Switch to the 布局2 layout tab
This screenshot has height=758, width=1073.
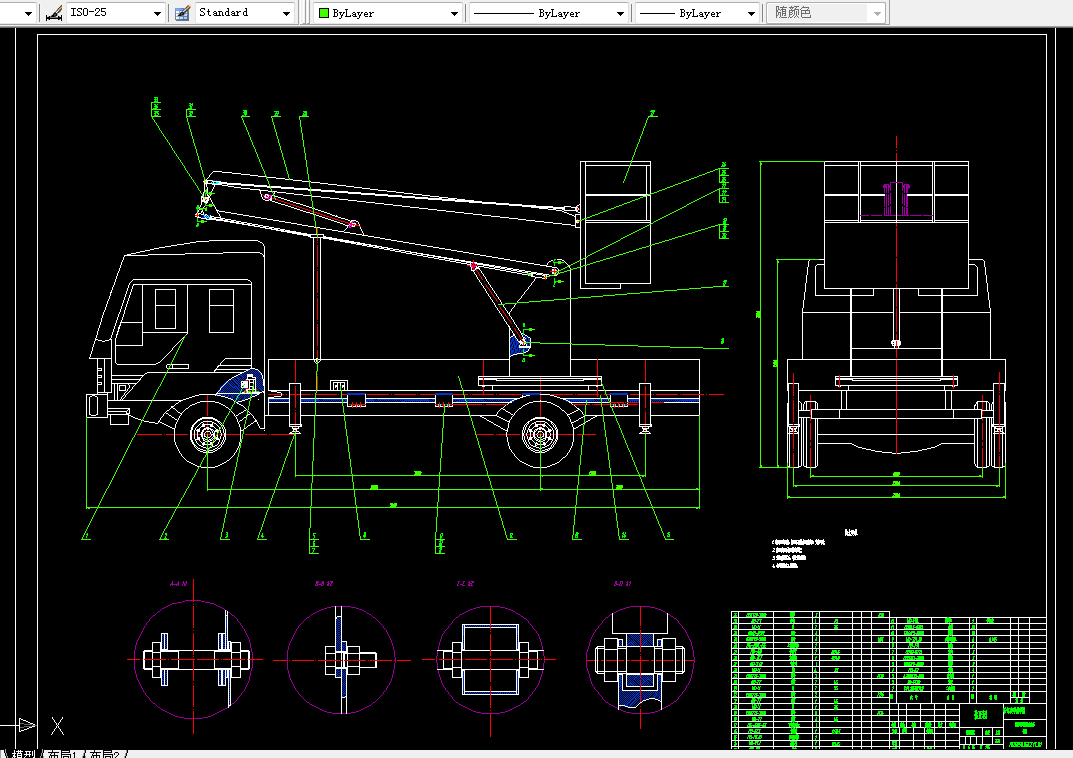coord(105,754)
